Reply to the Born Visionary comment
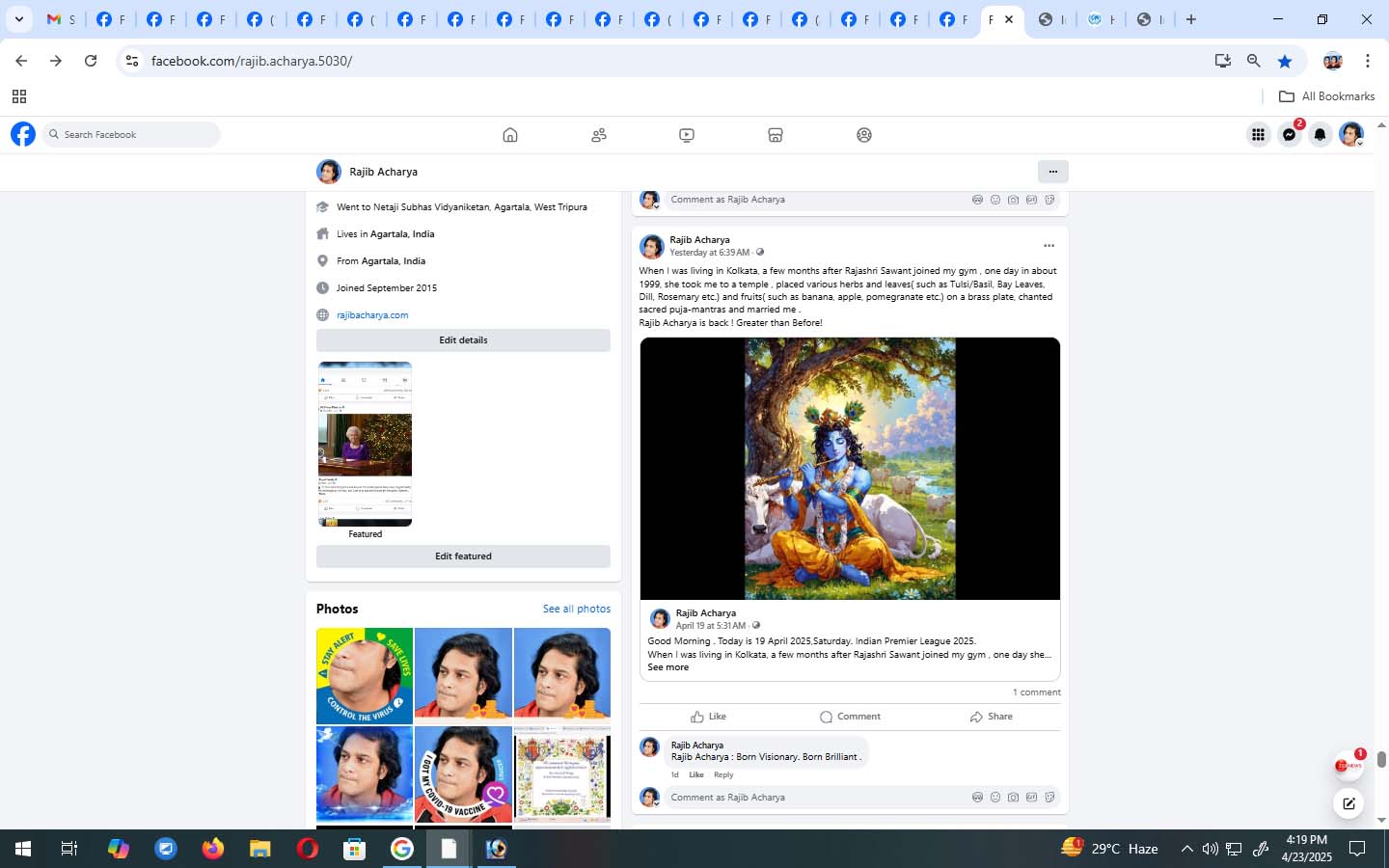This screenshot has width=1389, height=868. point(723,774)
